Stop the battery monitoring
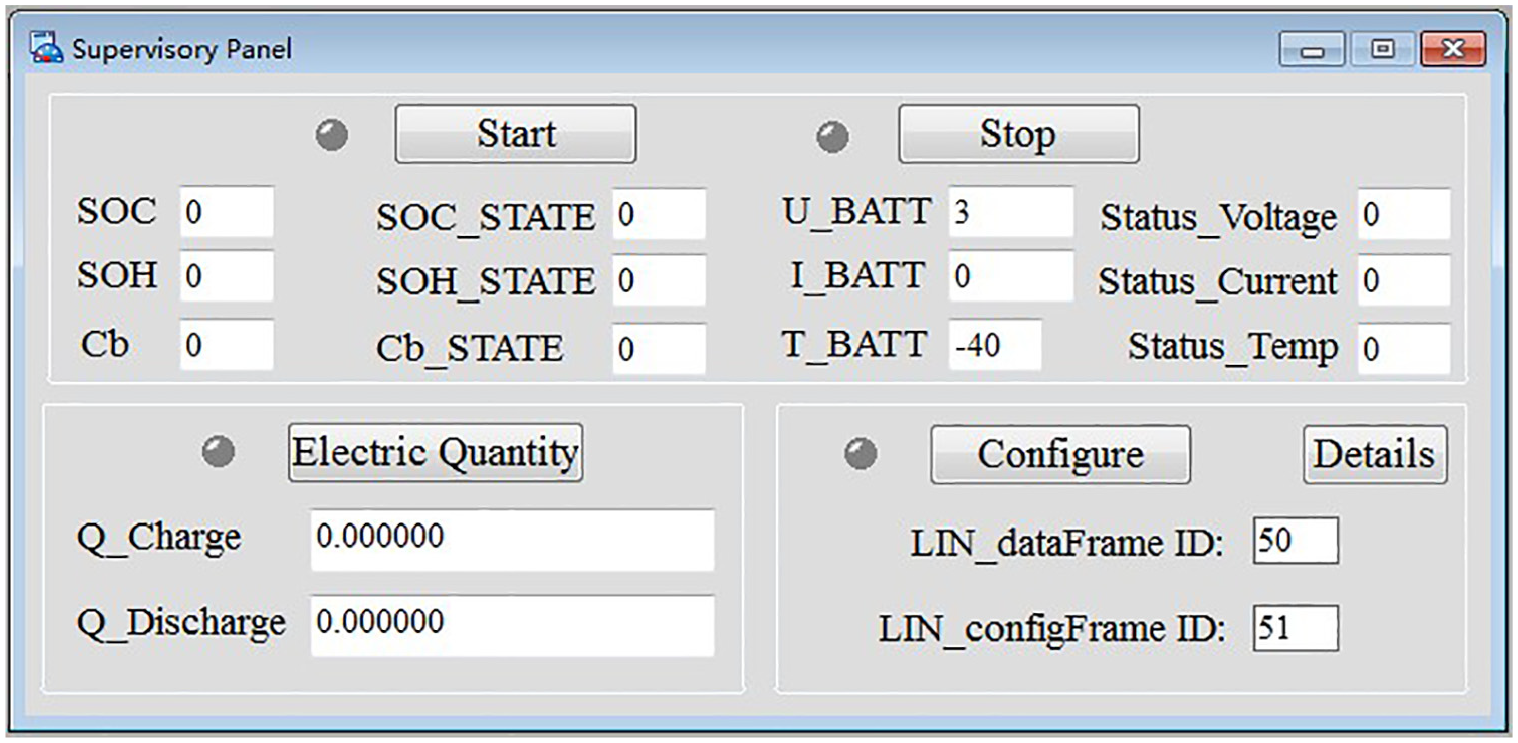 (1018, 134)
